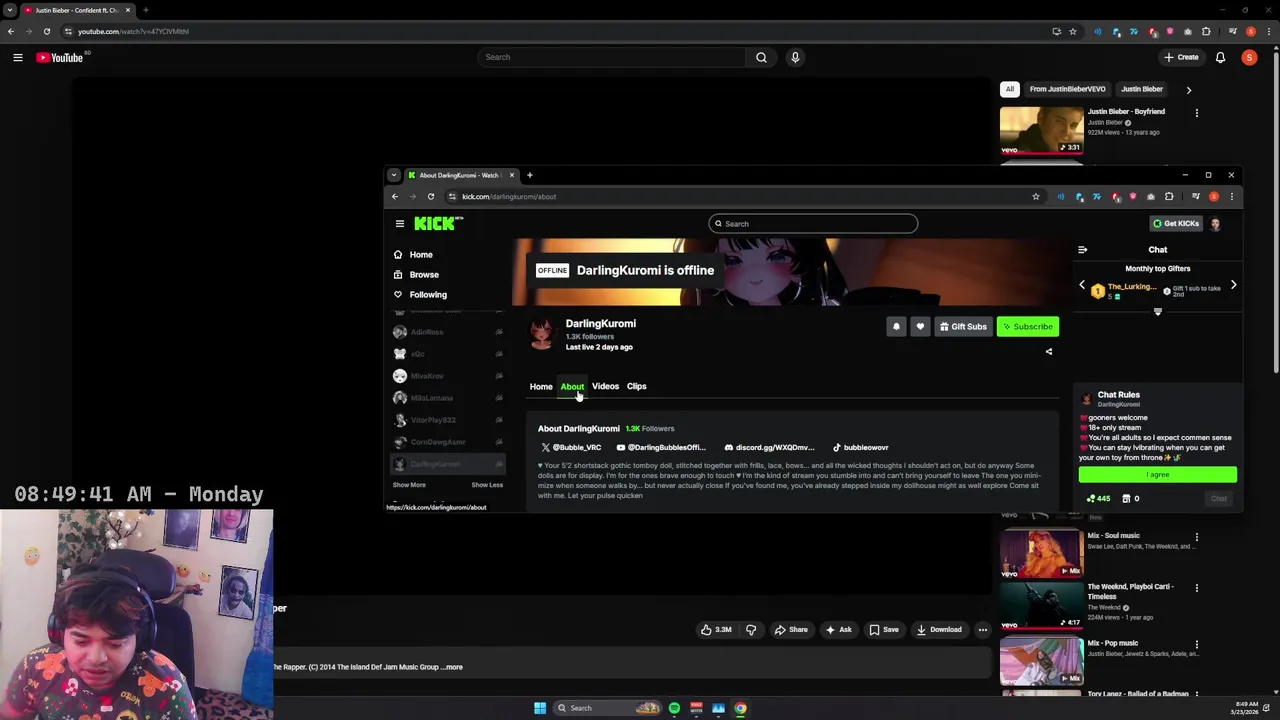Save the YouTube video to playlist
Image resolution: width=1280 pixels, height=720 pixels.
(x=883, y=630)
